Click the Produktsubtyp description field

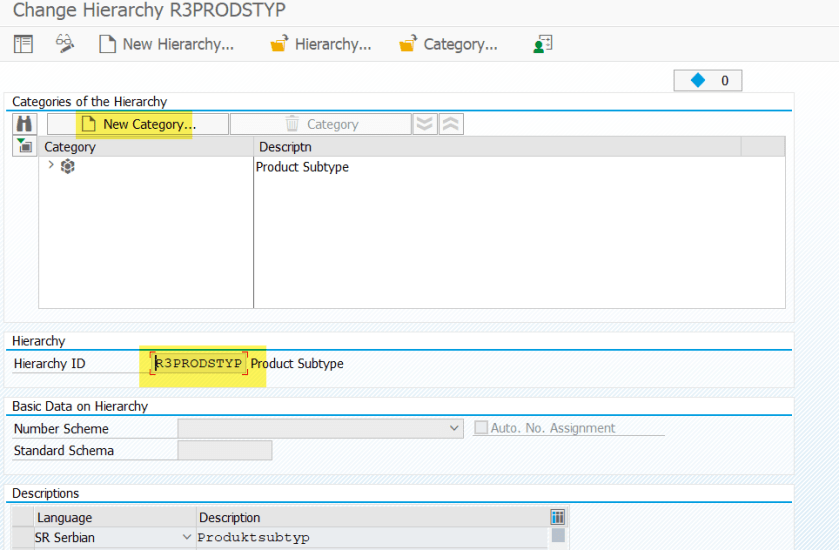[372, 537]
